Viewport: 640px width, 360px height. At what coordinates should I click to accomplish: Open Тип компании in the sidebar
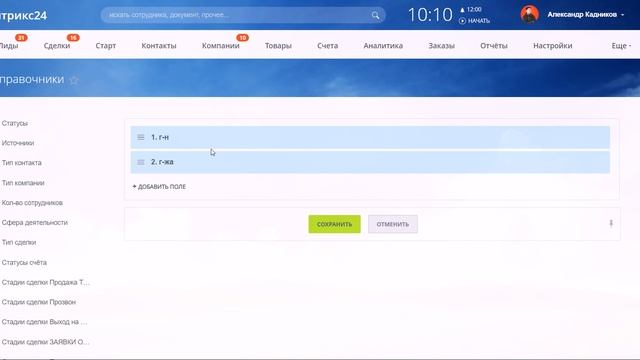click(23, 183)
